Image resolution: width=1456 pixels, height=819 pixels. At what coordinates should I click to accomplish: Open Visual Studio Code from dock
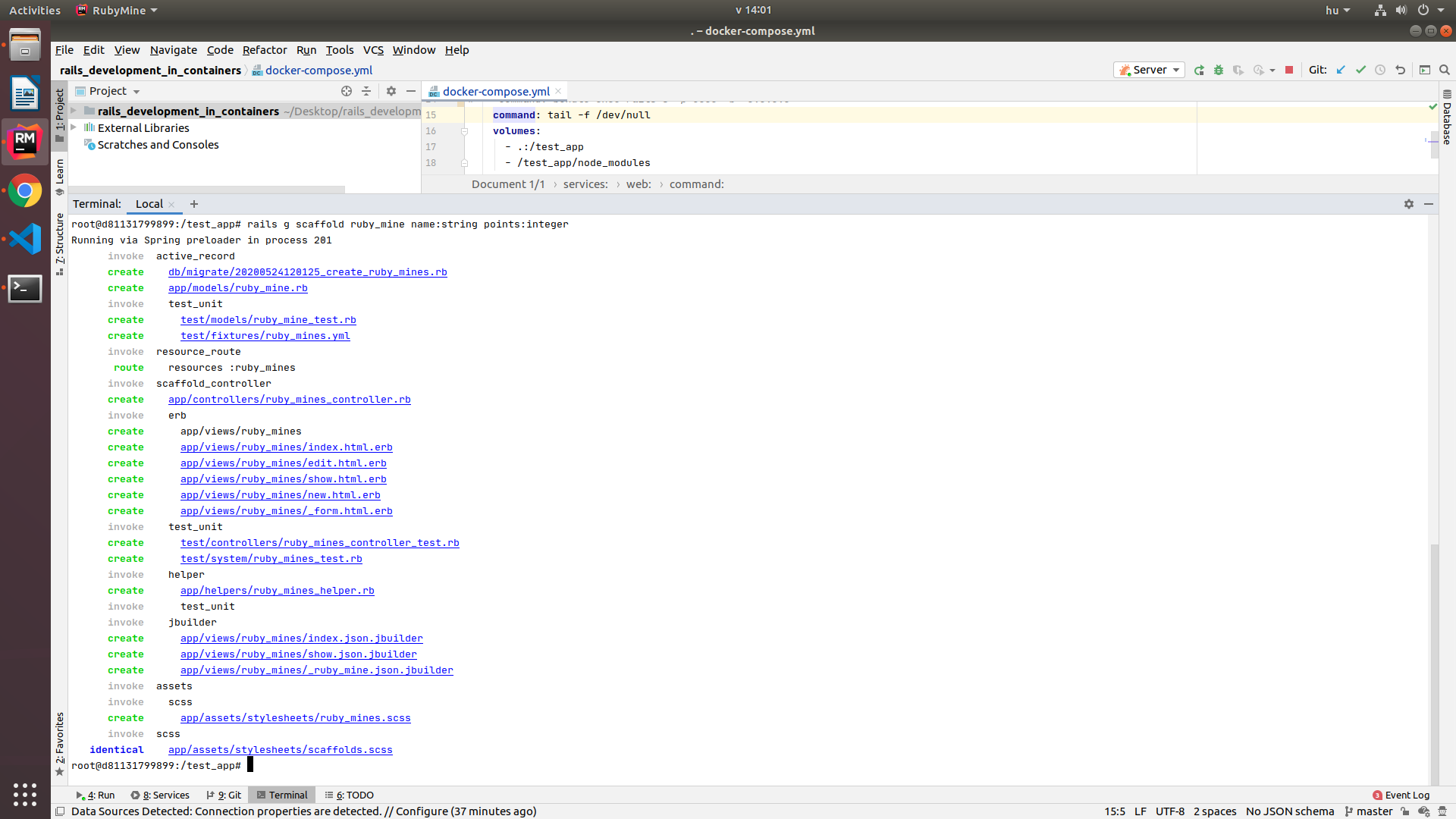[25, 239]
